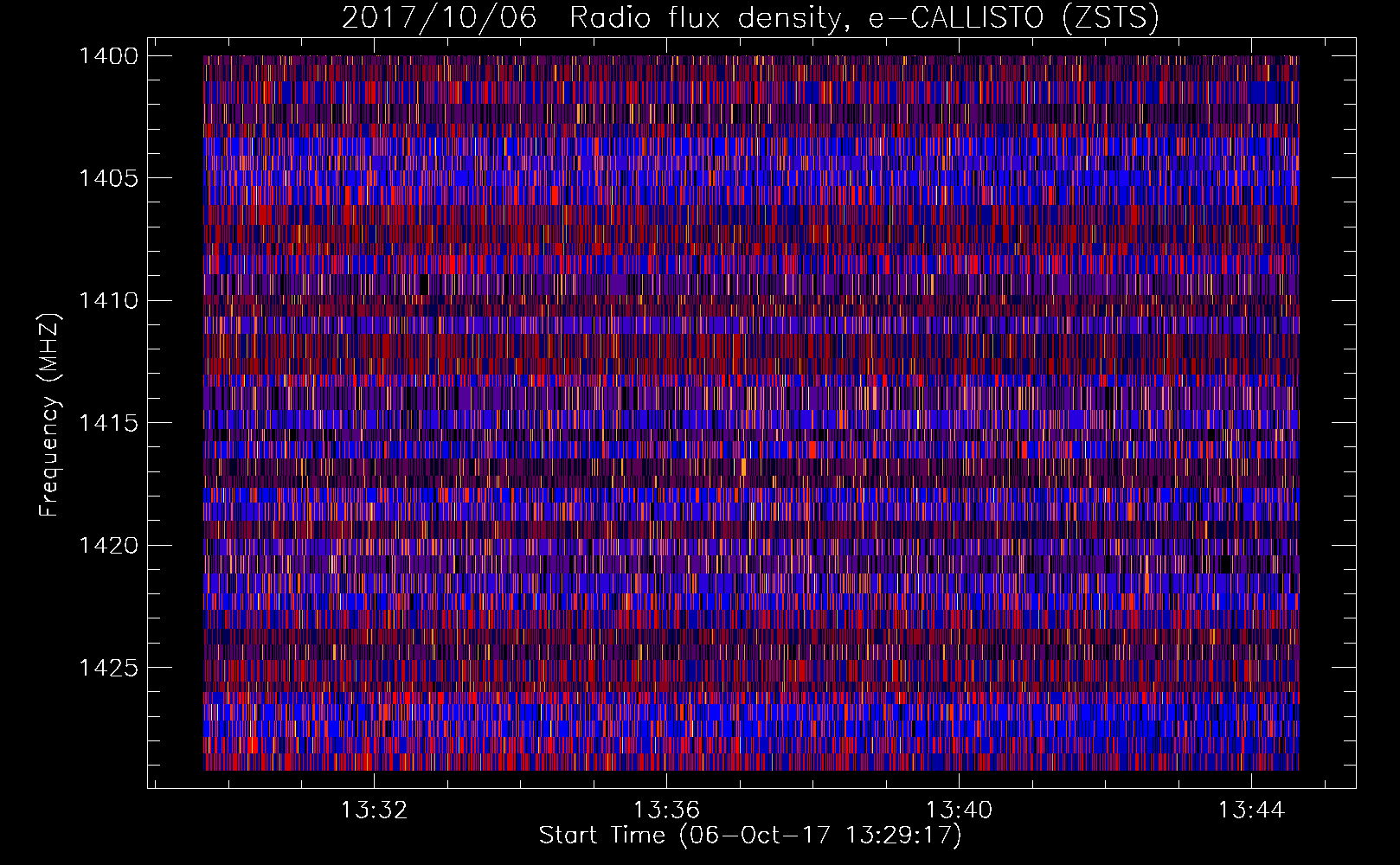
Task: Click the 1425 frequency axis label
Action: click(108, 668)
